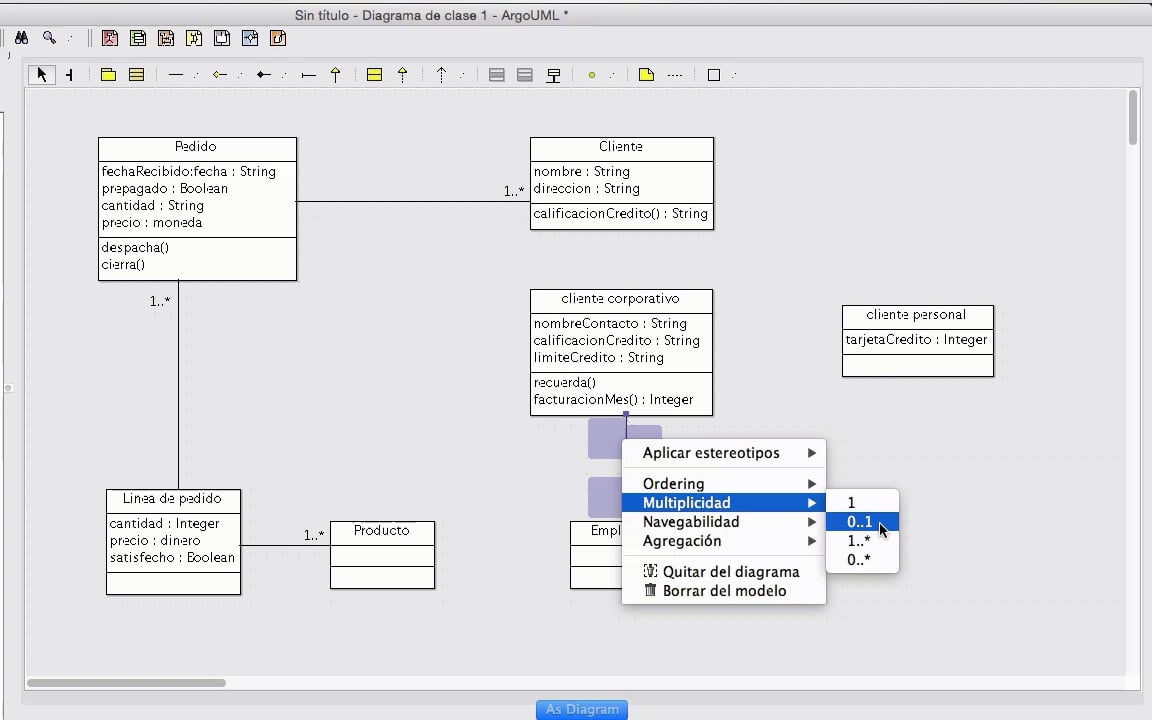This screenshot has width=1152, height=720.
Task: Pick the Generalization arrow tool
Action: (x=336, y=75)
